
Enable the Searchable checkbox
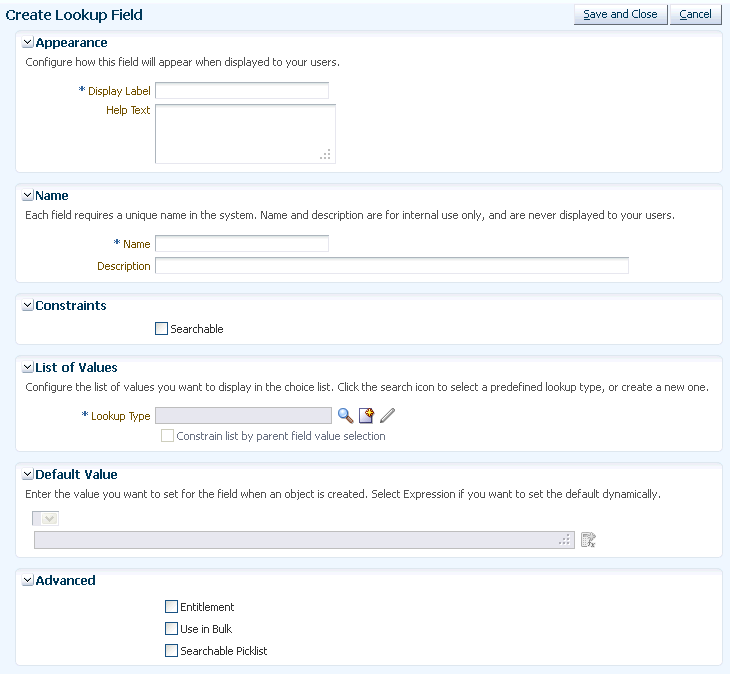[161, 329]
